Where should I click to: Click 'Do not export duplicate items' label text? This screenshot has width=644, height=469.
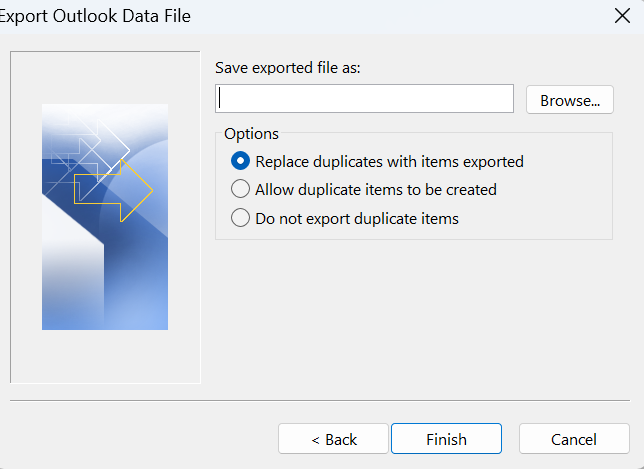(357, 218)
